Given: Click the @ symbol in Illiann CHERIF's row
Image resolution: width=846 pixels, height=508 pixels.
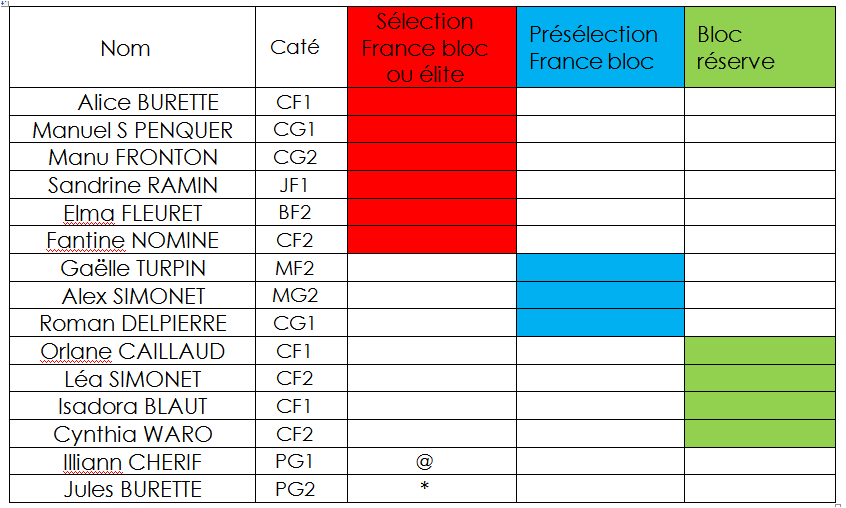Looking at the screenshot, I should (x=426, y=461).
